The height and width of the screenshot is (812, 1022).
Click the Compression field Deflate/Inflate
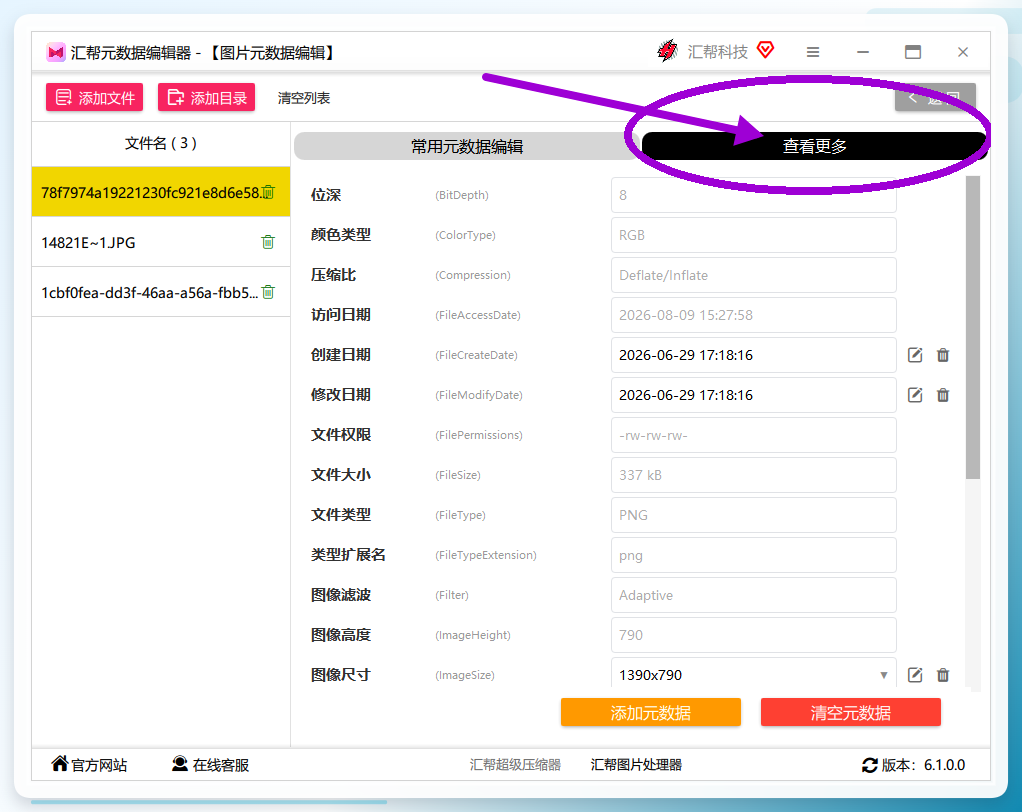[753, 275]
